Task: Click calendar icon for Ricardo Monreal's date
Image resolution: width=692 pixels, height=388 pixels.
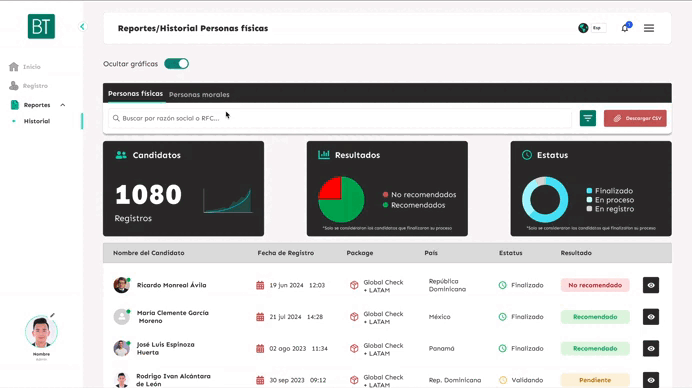Action: (x=260, y=285)
